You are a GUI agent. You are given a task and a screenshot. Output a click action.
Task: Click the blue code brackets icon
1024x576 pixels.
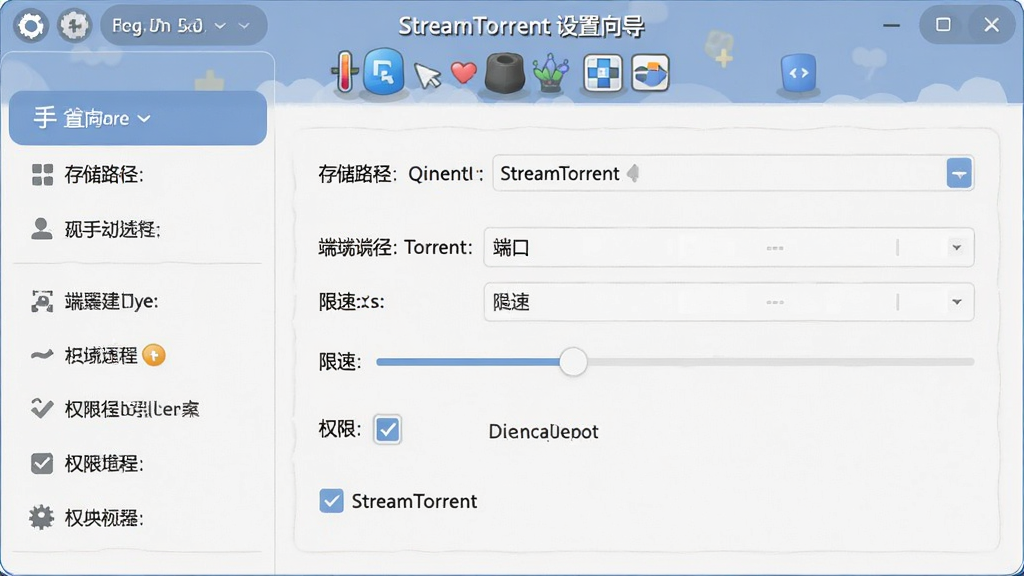point(798,73)
